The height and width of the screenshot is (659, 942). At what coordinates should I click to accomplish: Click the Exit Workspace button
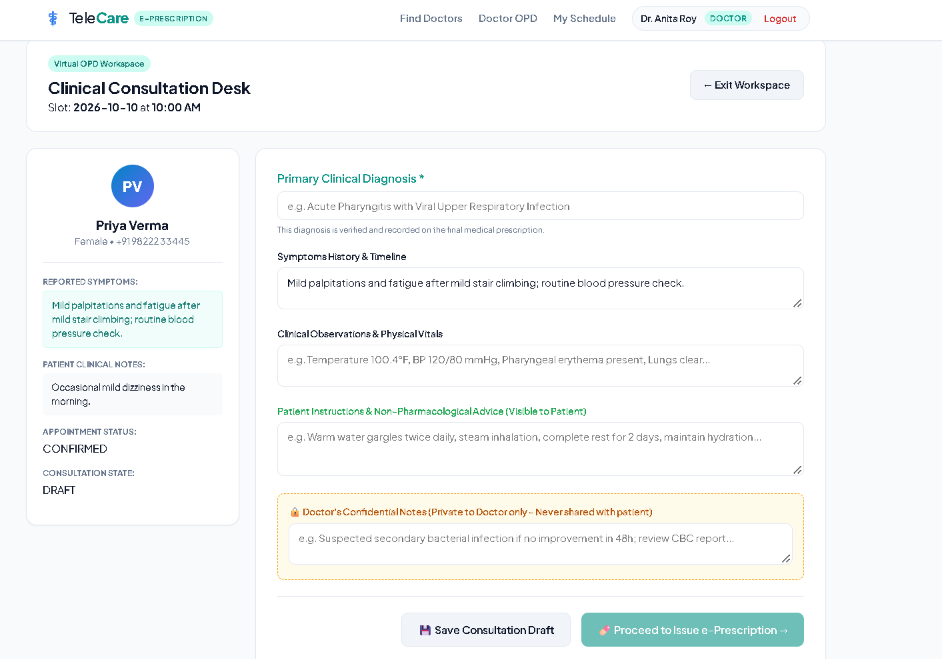[746, 85]
